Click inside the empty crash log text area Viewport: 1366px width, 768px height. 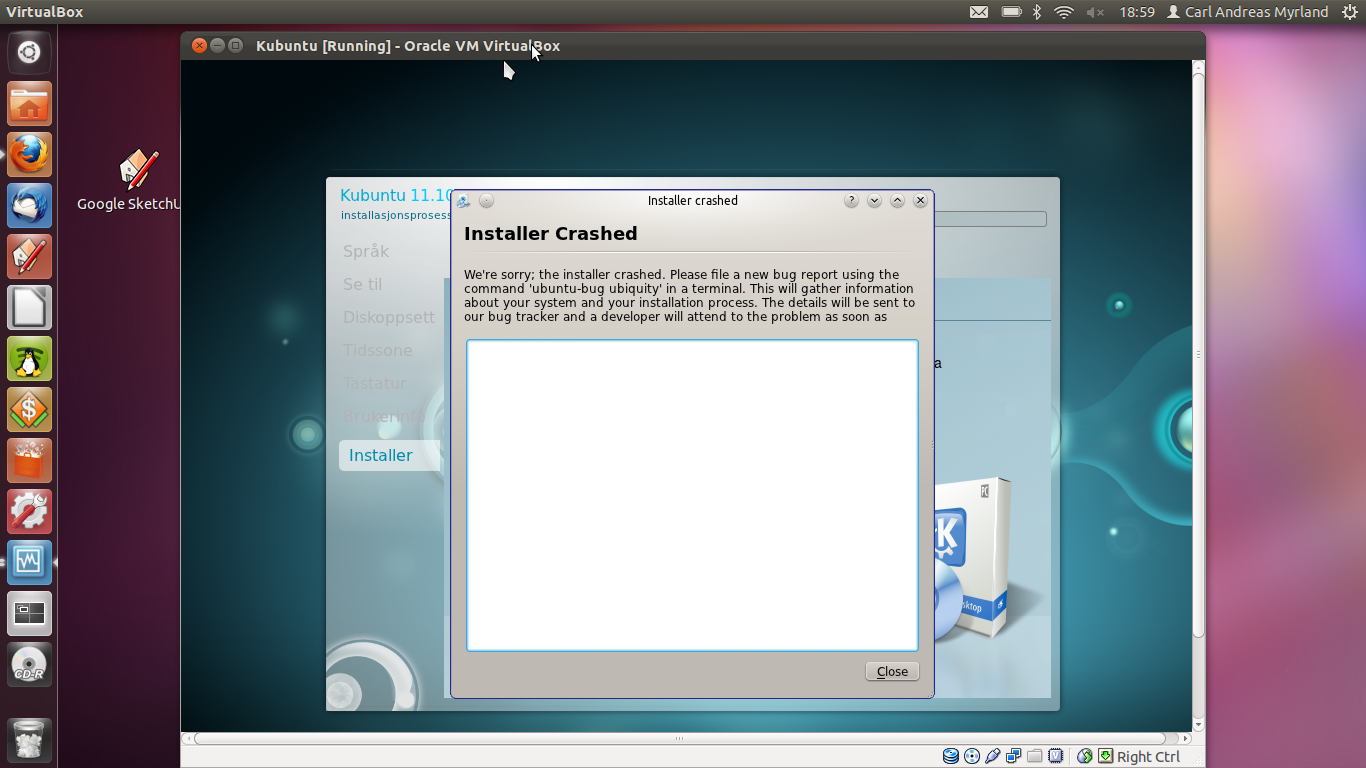coord(692,495)
